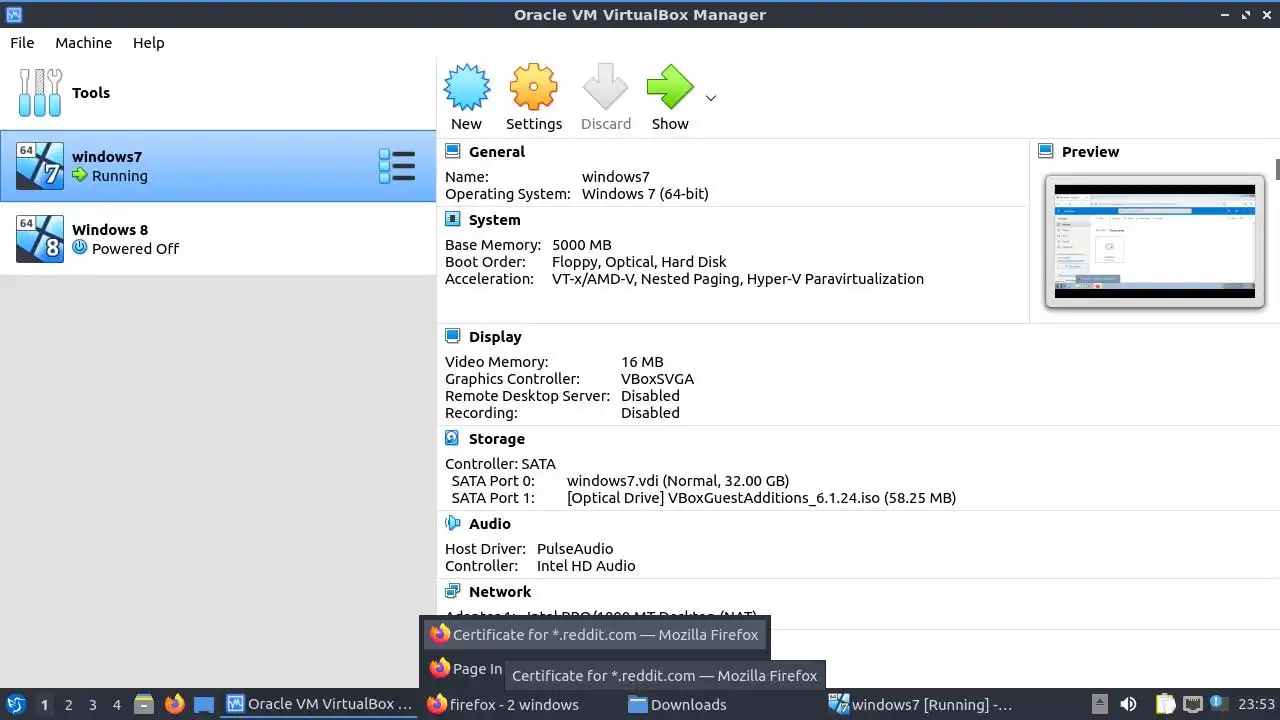Click the clipboard manager tray icon
The image size is (1280, 720).
tap(1165, 704)
